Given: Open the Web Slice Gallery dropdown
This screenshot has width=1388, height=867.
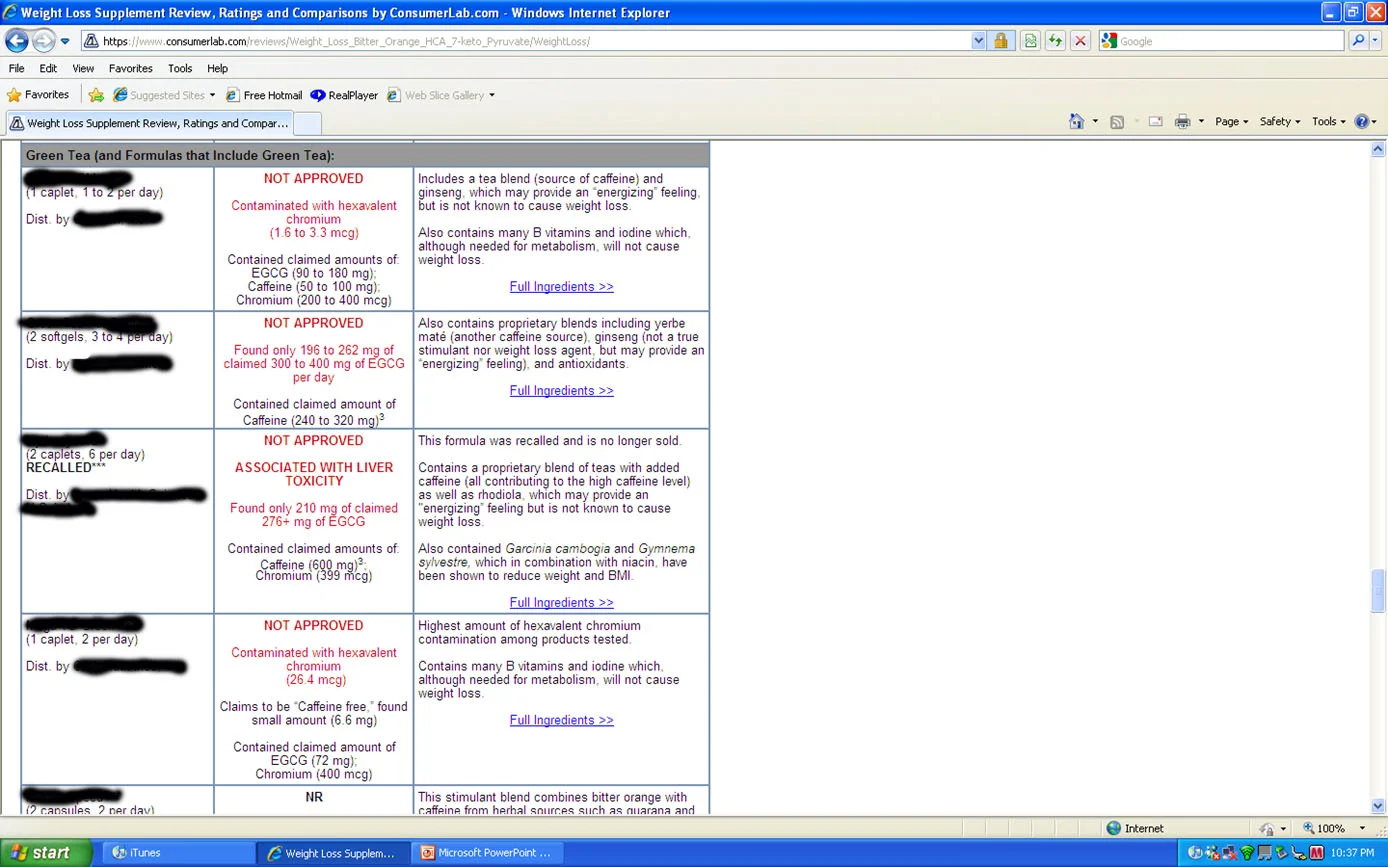Looking at the screenshot, I should [441, 95].
